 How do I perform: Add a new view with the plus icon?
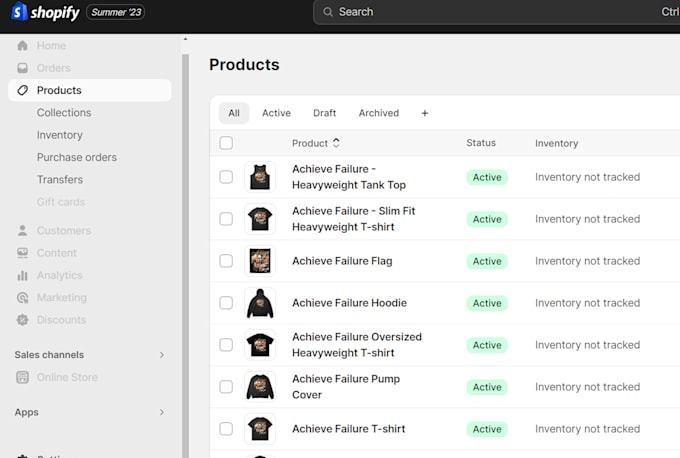[425, 113]
